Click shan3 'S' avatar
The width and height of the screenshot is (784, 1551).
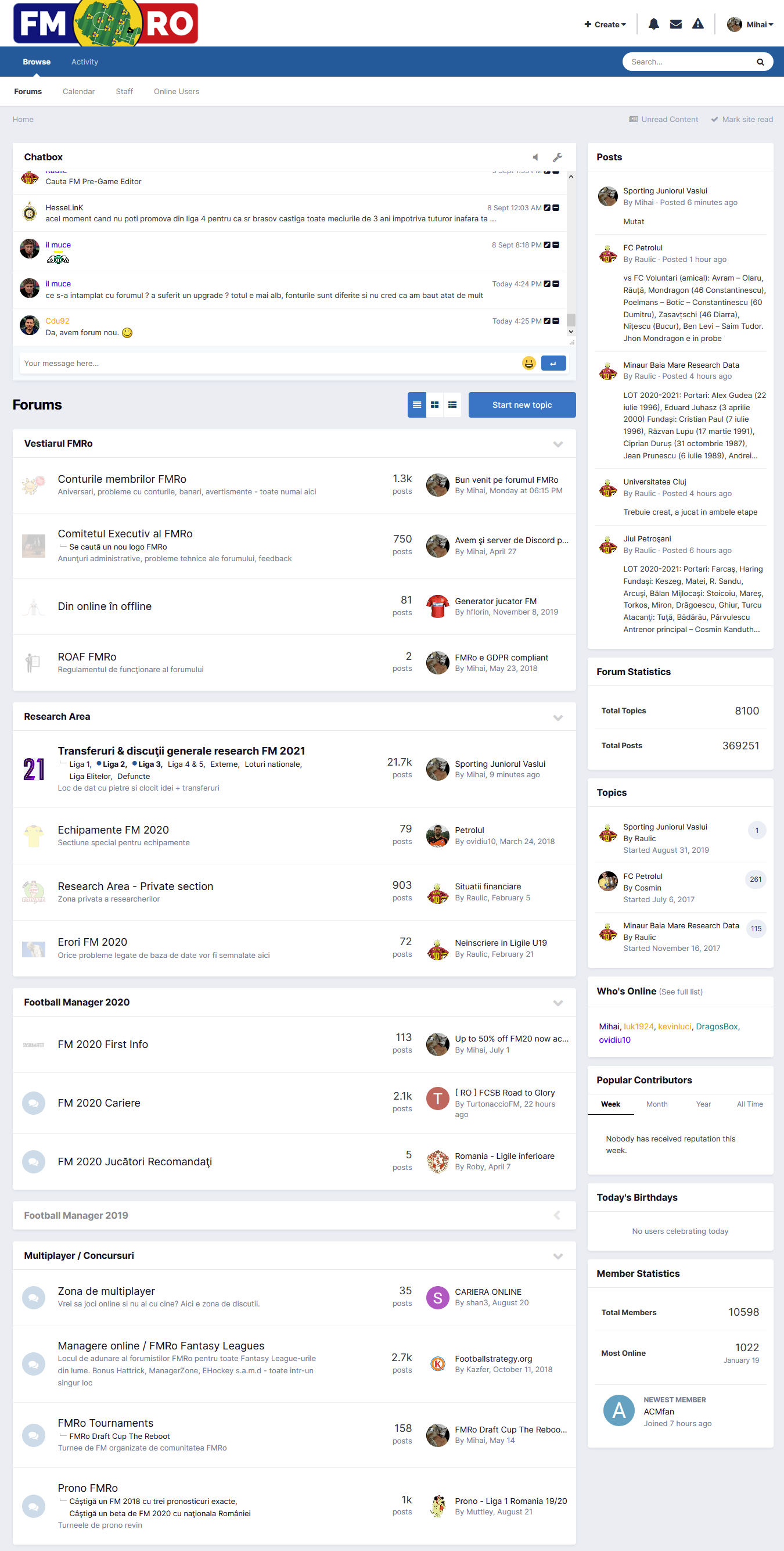pyautogui.click(x=438, y=1298)
